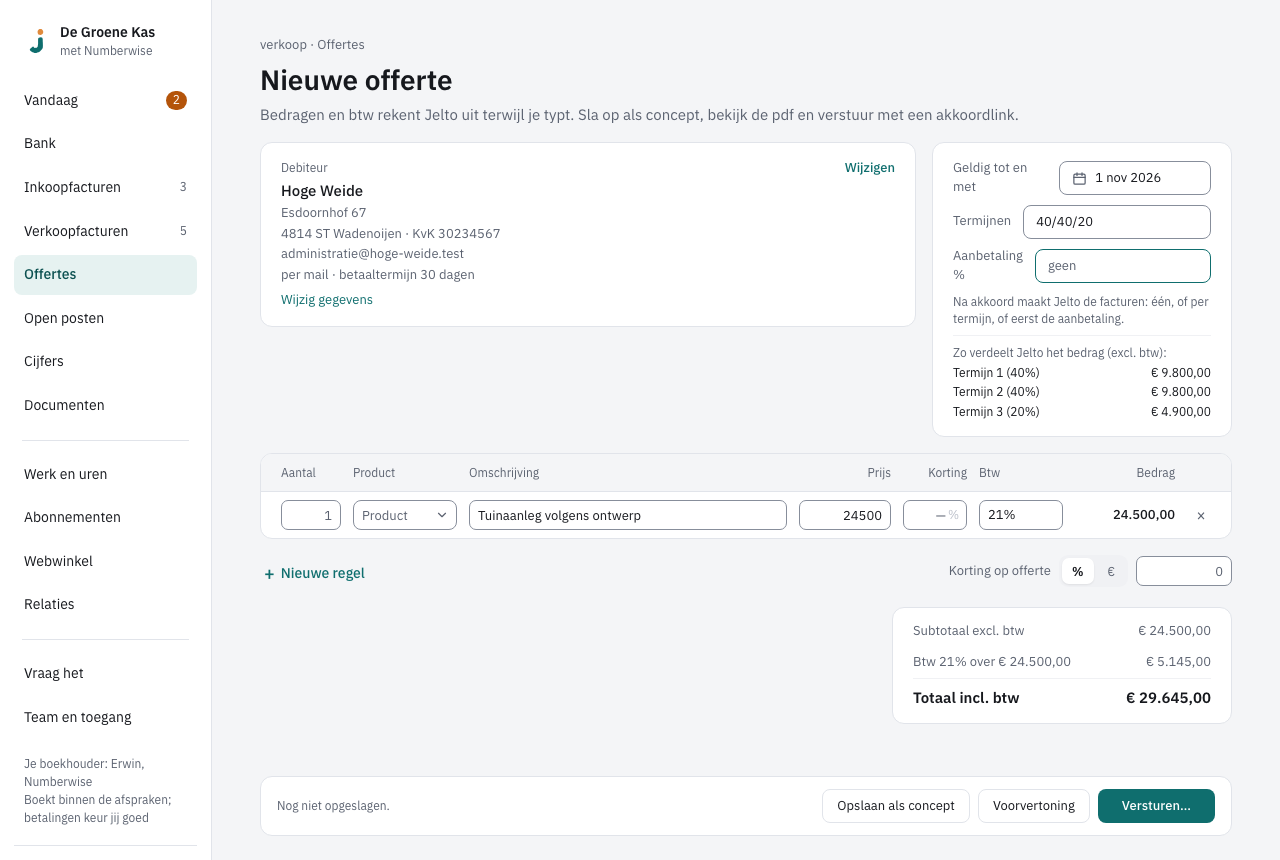Click the Omschrijving field Tuinaanleg volgens ontwerp
The height and width of the screenshot is (860, 1280).
628,515
